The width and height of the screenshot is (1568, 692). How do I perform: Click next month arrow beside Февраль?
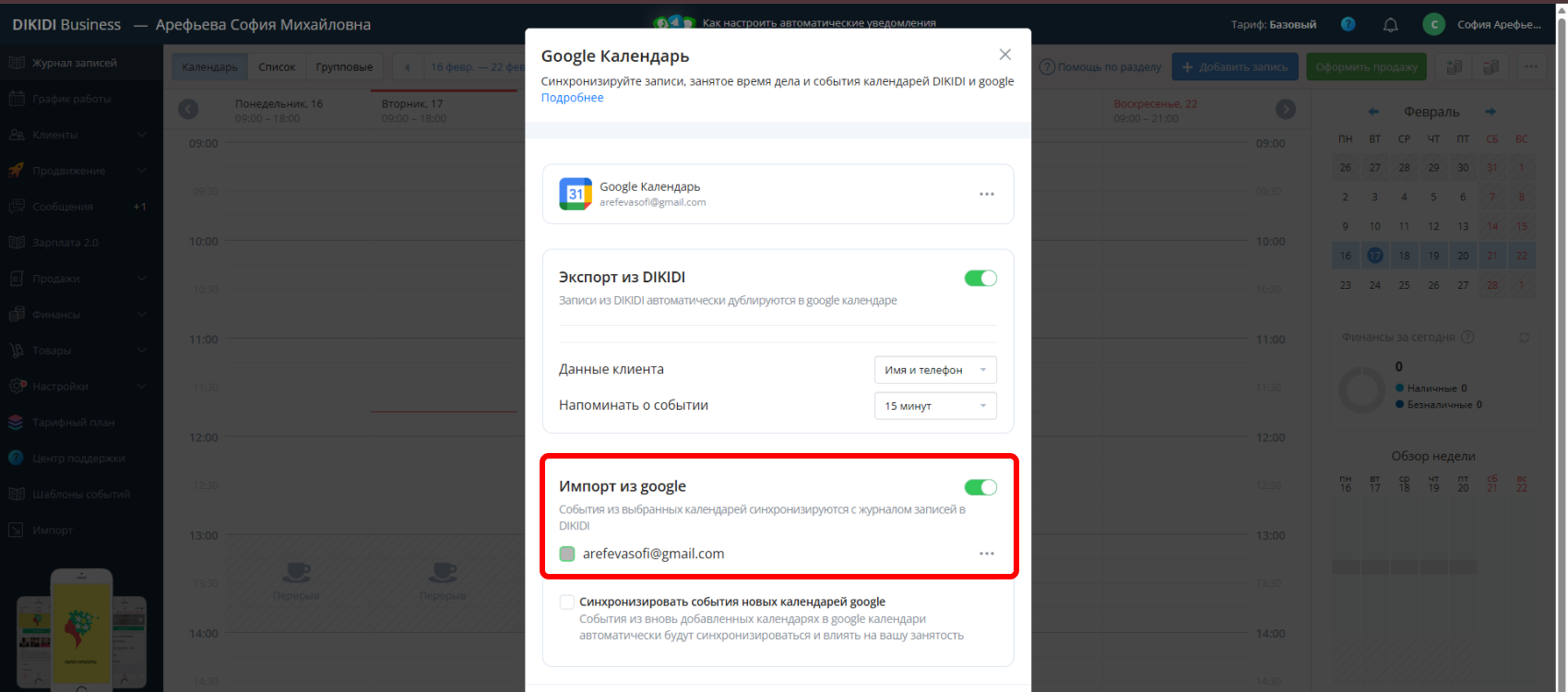(1490, 112)
